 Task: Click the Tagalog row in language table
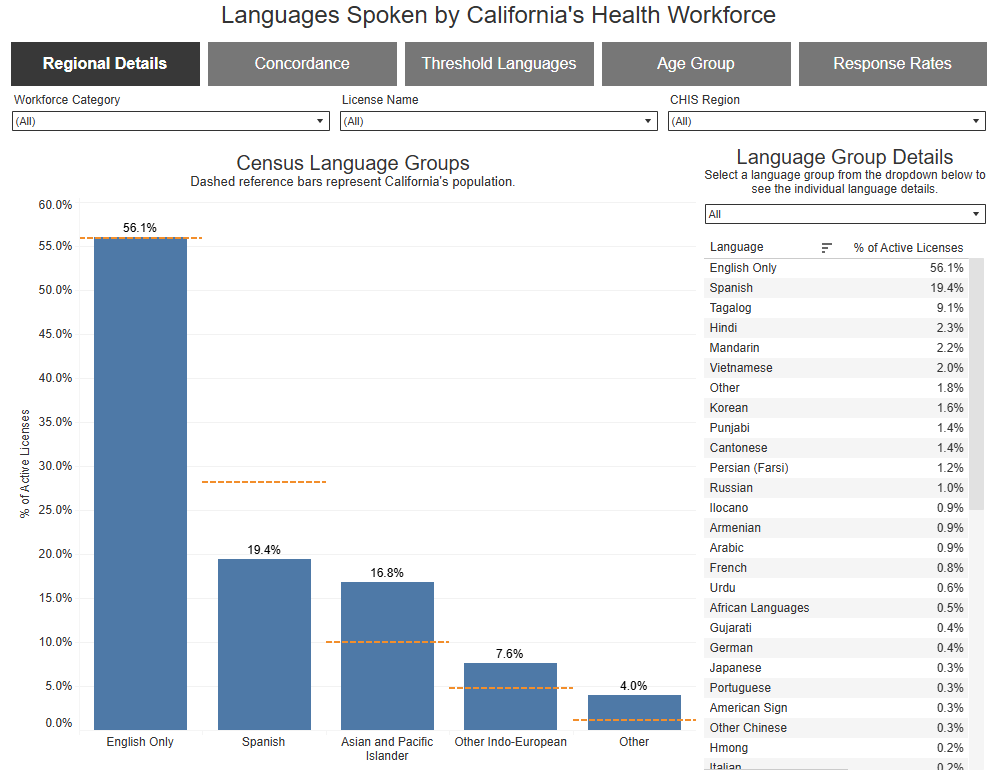click(835, 308)
